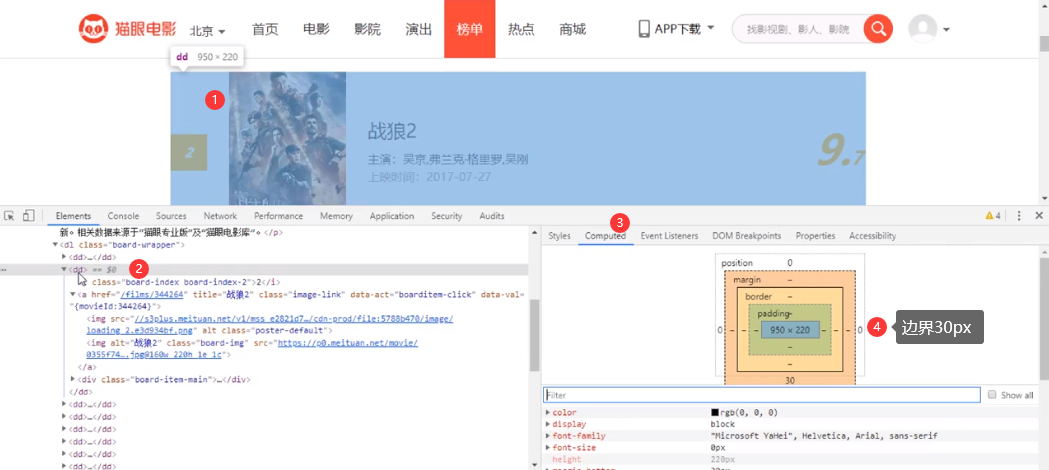
Task: Click the Elements tree vertical scrollbar thumb
Action: [x=534, y=334]
